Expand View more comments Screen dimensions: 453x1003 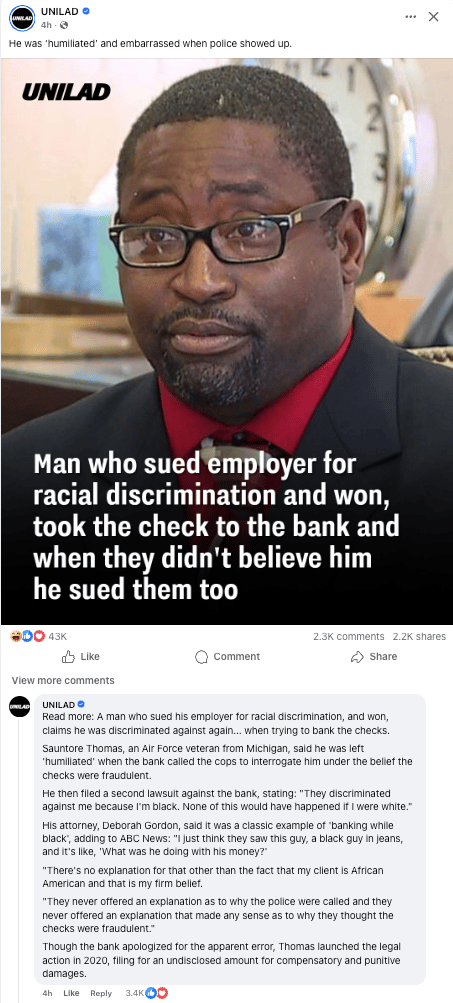tap(63, 680)
